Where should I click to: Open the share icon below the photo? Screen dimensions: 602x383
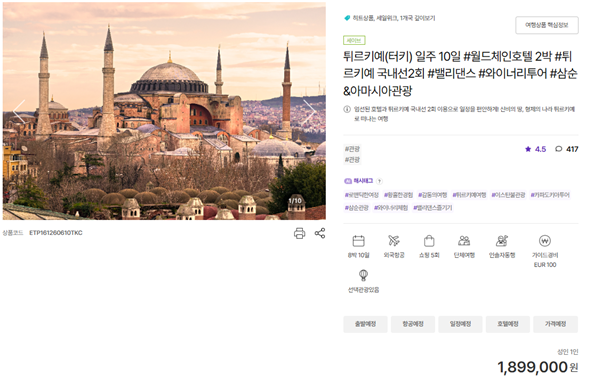point(320,233)
